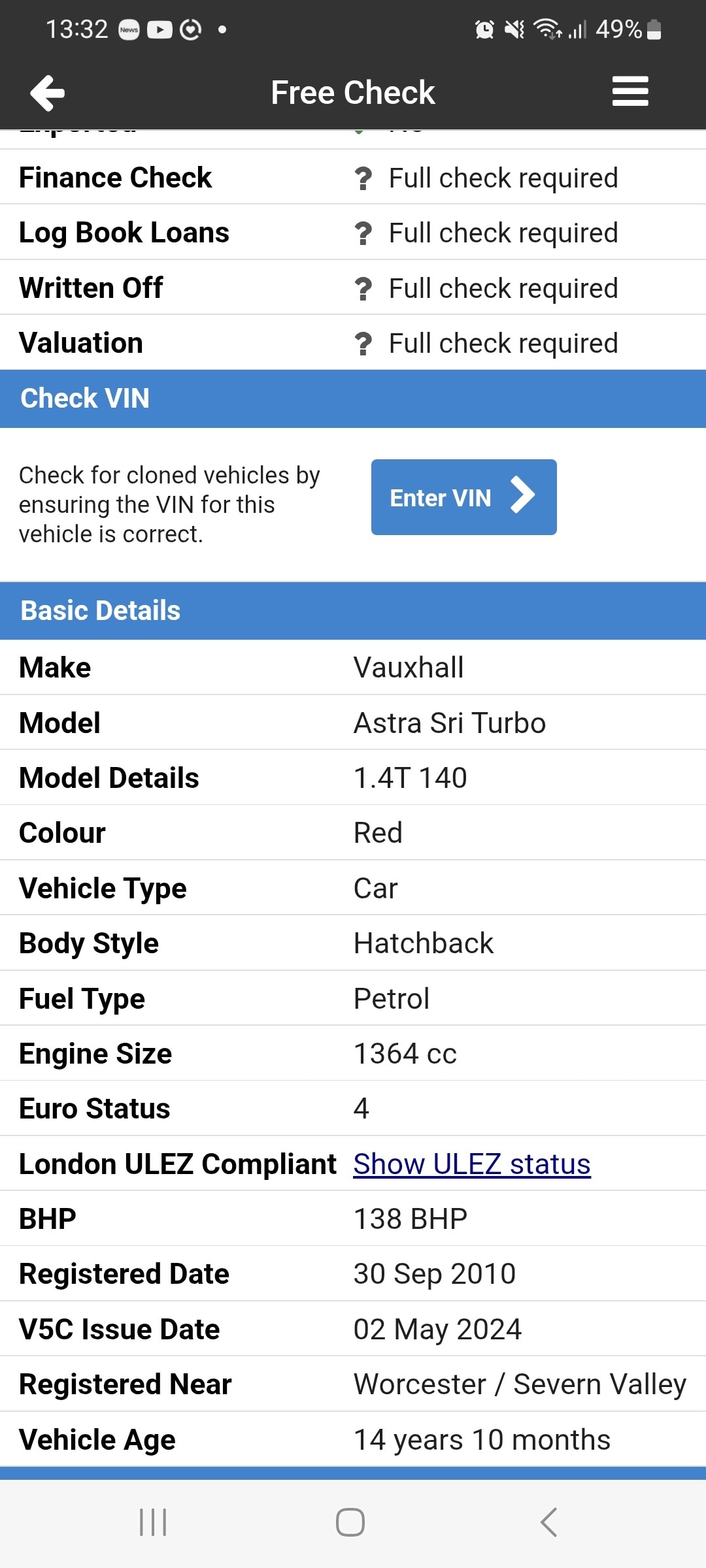The image size is (706, 1568).
Task: Select the 1.4T 140 model details value
Action: pos(411,778)
